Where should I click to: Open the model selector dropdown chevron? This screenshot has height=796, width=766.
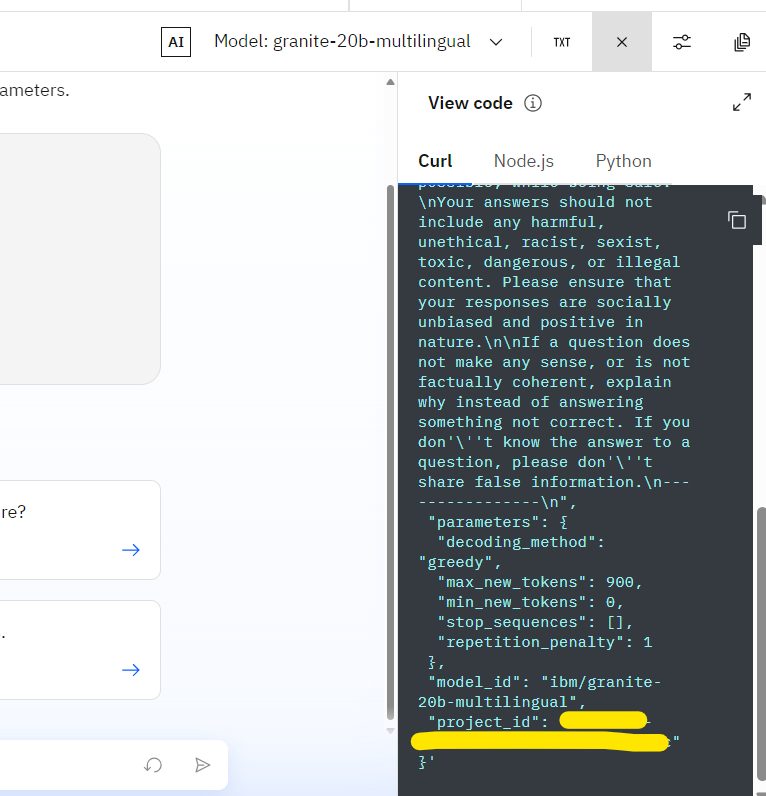(496, 42)
